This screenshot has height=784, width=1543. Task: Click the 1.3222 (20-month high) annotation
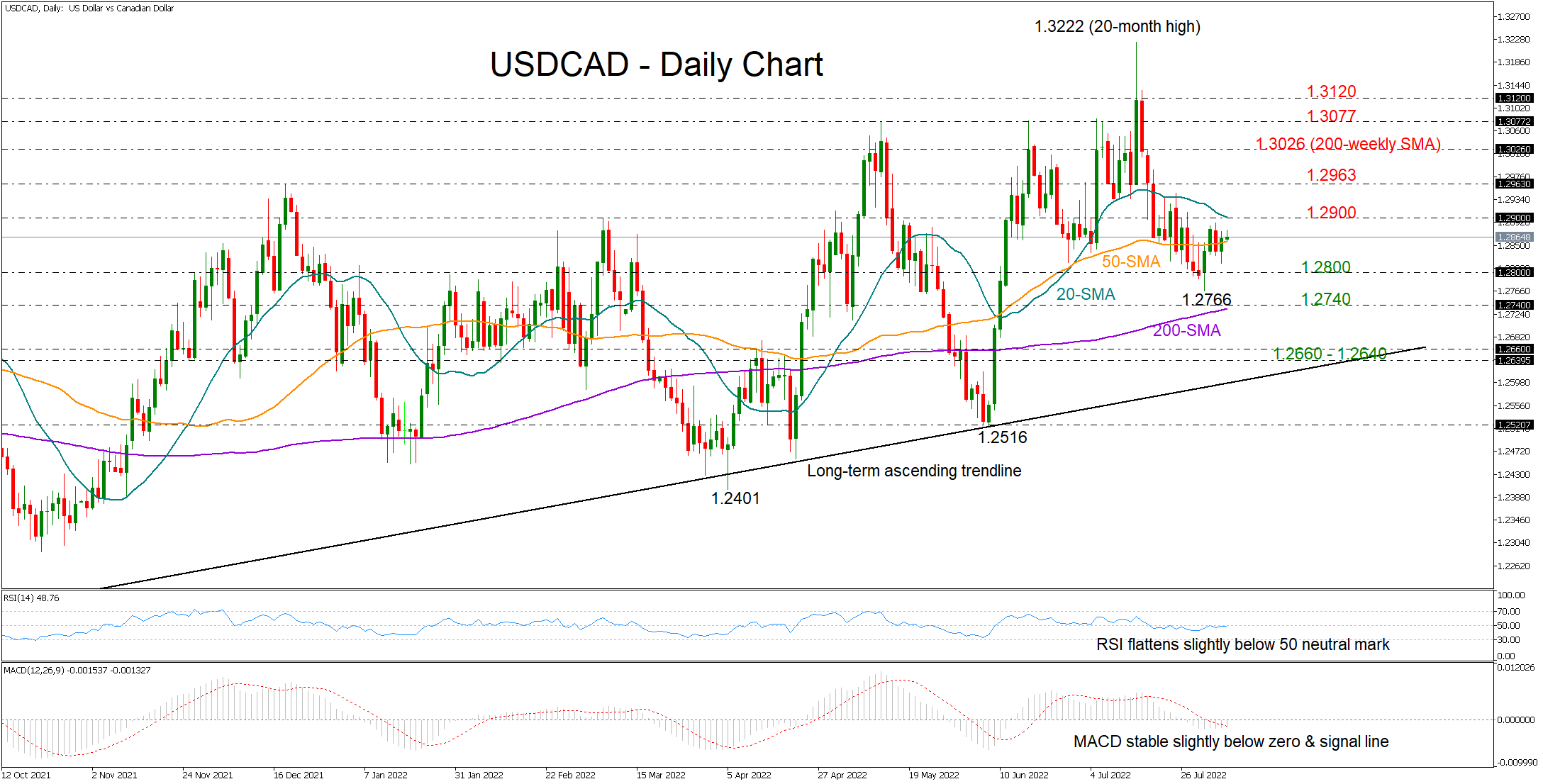(1117, 26)
